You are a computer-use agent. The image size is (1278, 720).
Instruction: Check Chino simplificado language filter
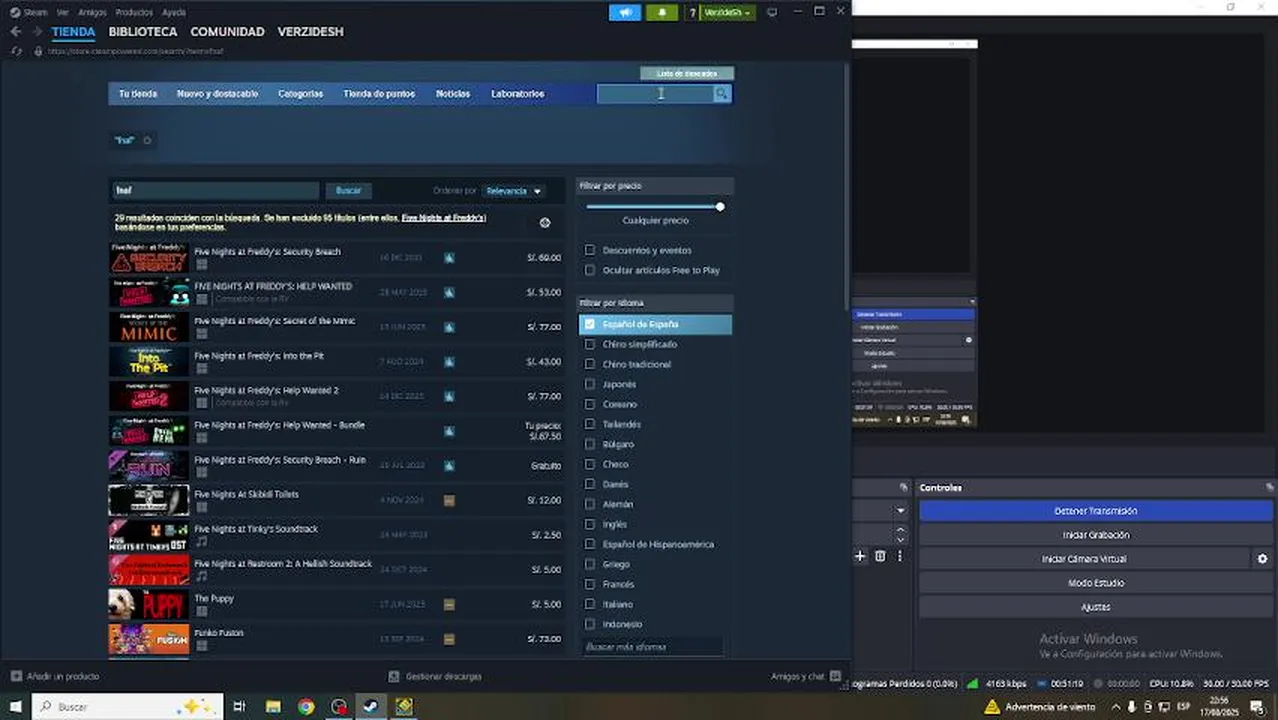(590, 344)
